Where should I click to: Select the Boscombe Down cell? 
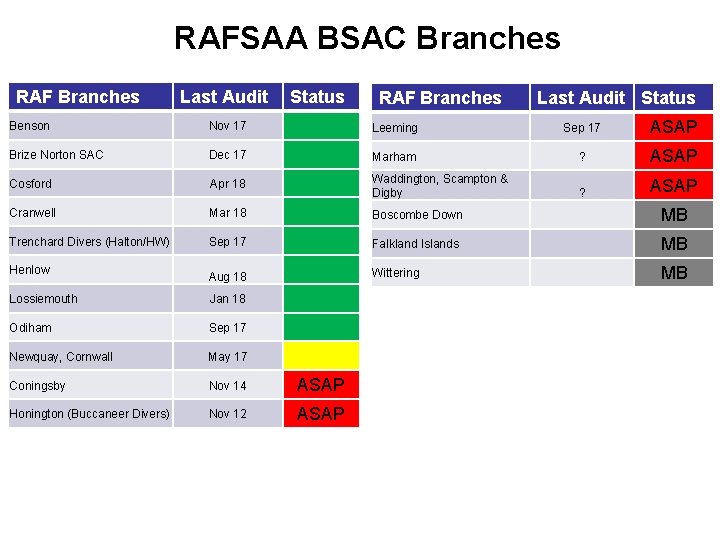pyautogui.click(x=450, y=214)
